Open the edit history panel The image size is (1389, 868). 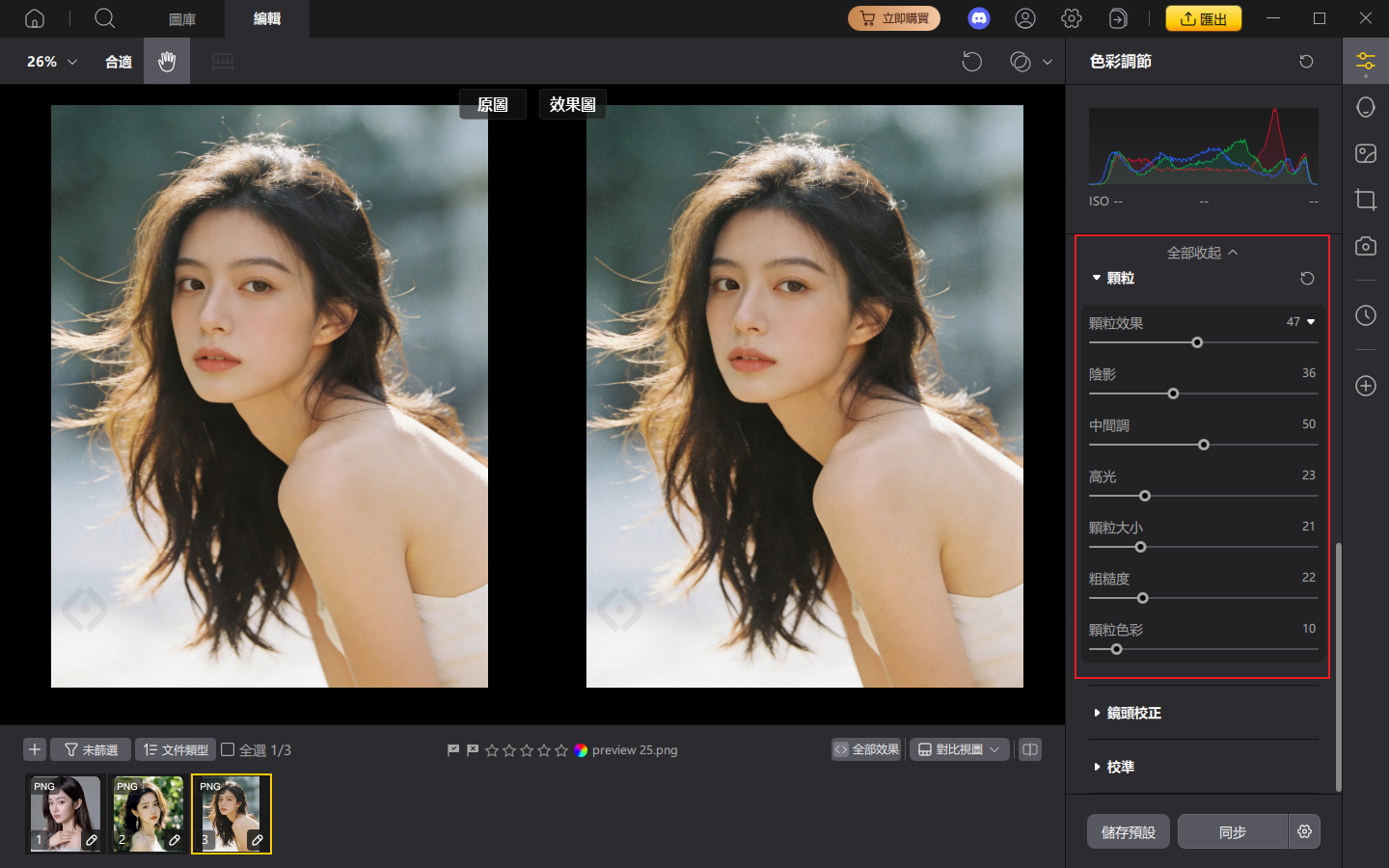pos(1365,315)
